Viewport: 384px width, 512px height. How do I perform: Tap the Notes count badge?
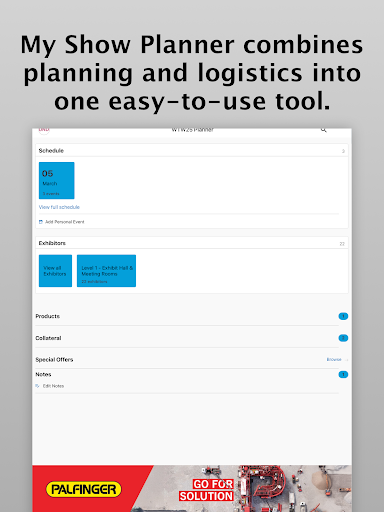[x=343, y=375]
